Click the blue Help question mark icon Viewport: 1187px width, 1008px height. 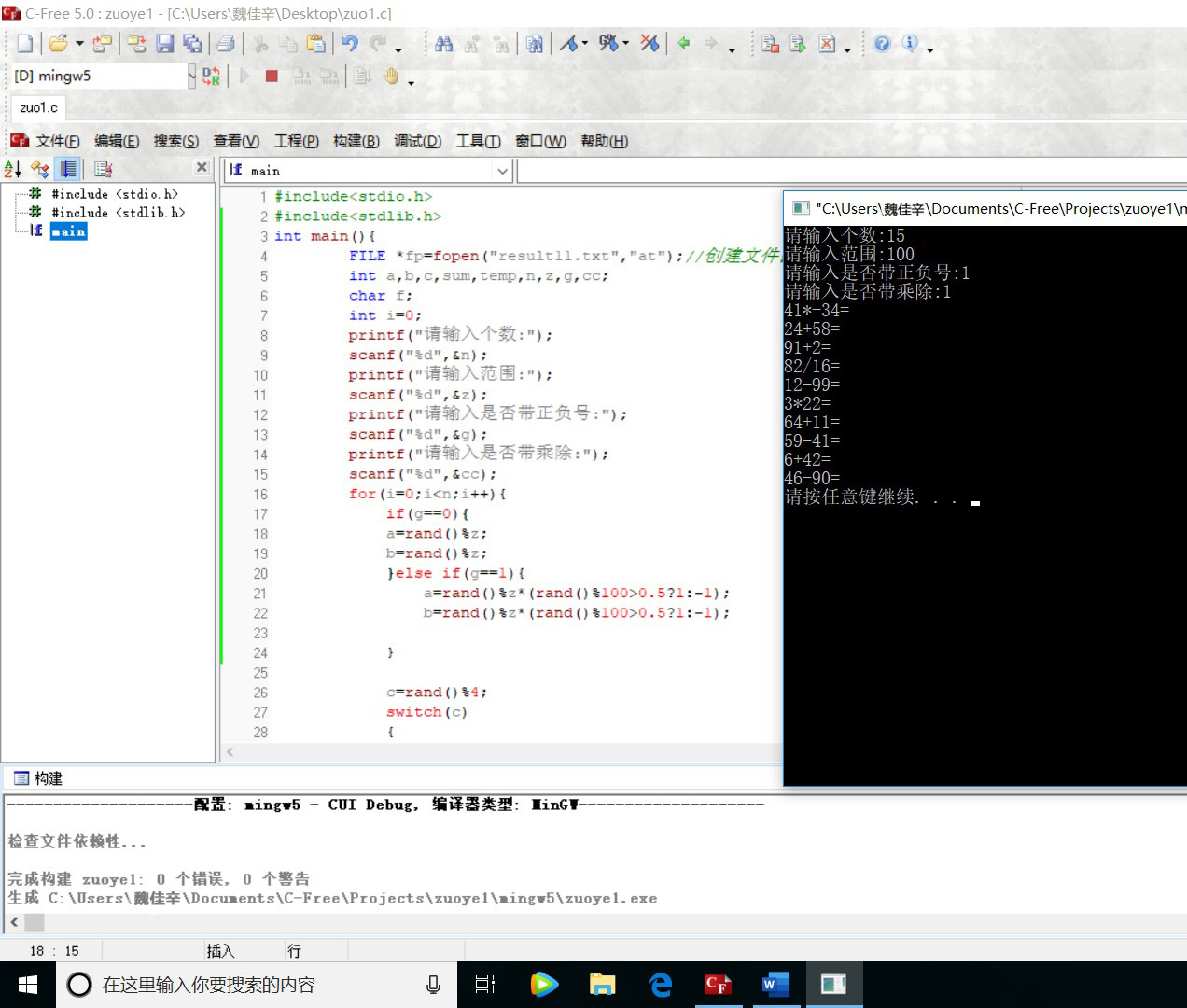click(x=882, y=43)
